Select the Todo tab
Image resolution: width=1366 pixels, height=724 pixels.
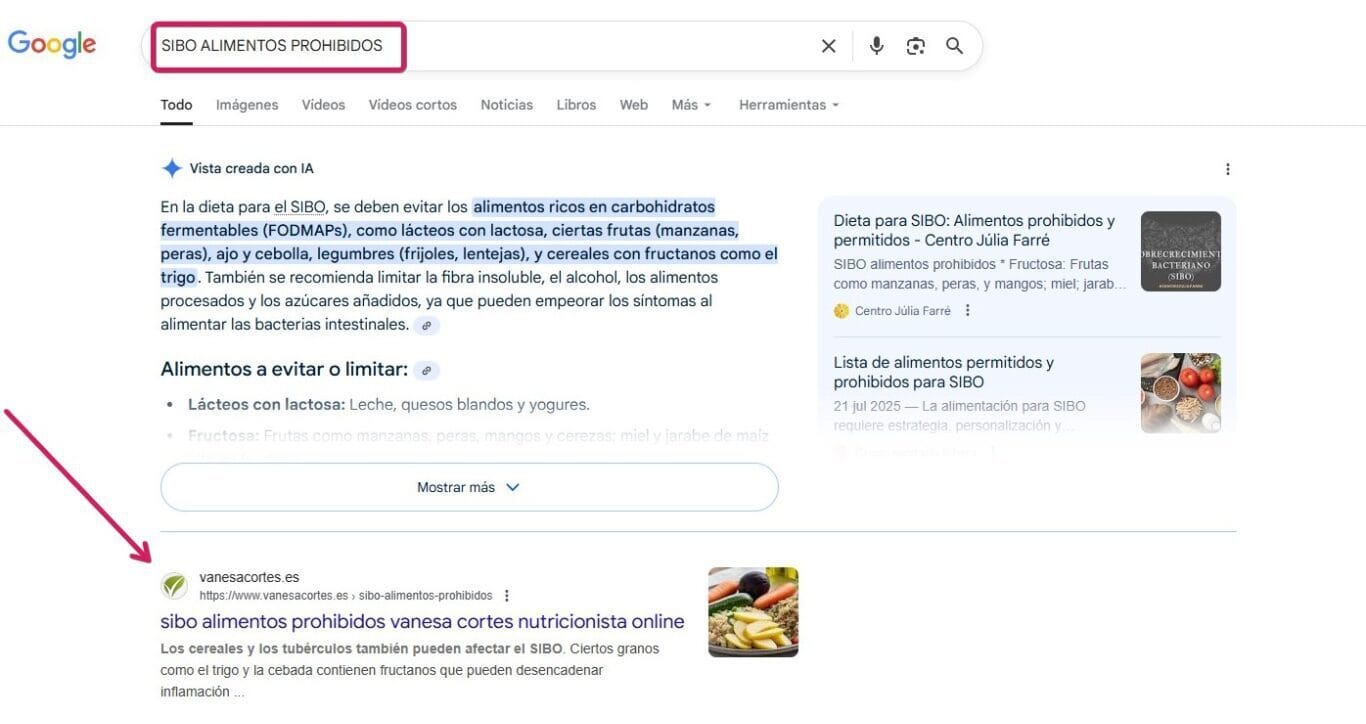(176, 105)
